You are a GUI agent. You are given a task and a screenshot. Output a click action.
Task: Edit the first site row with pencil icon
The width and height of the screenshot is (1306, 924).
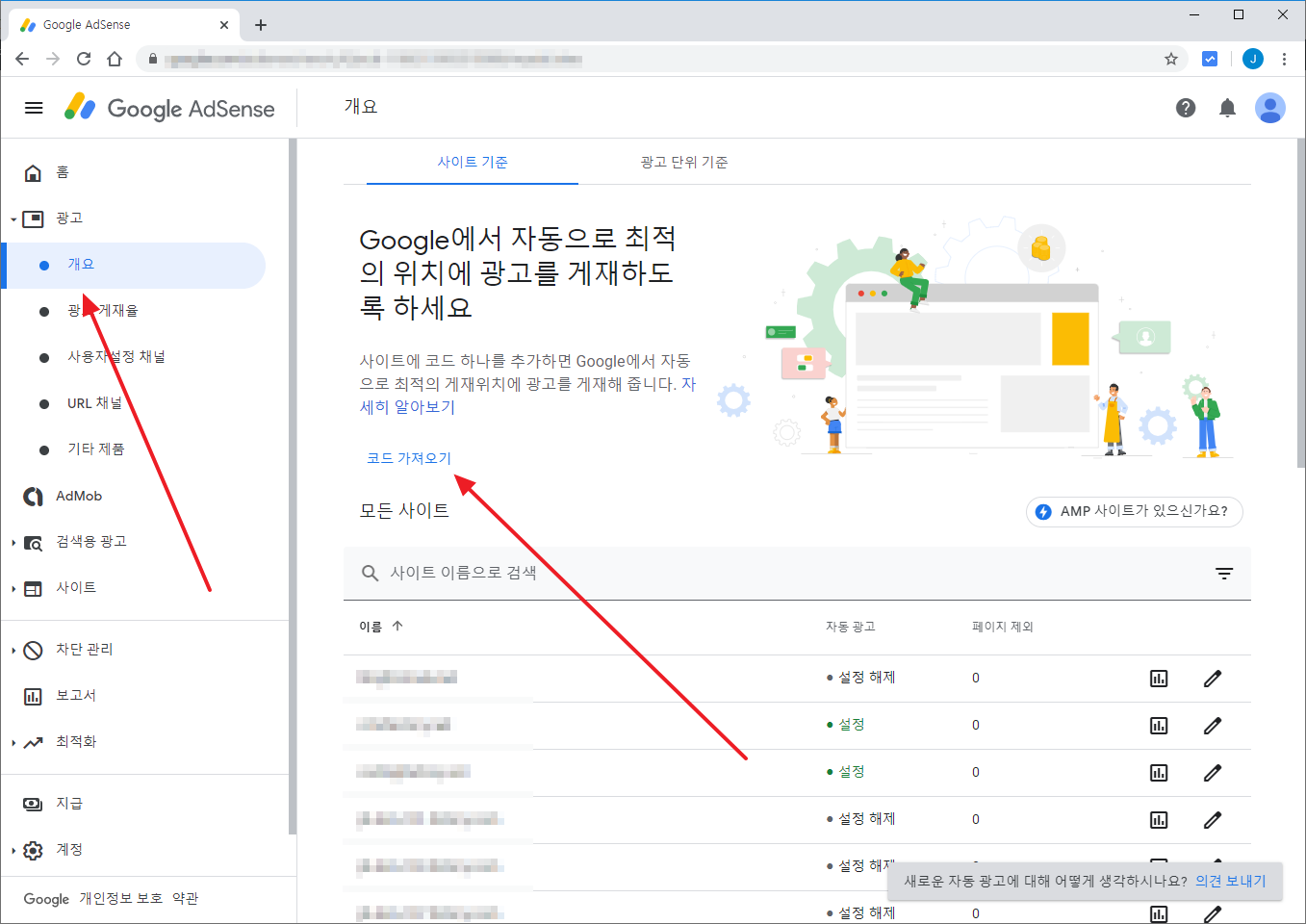pos(1213,679)
